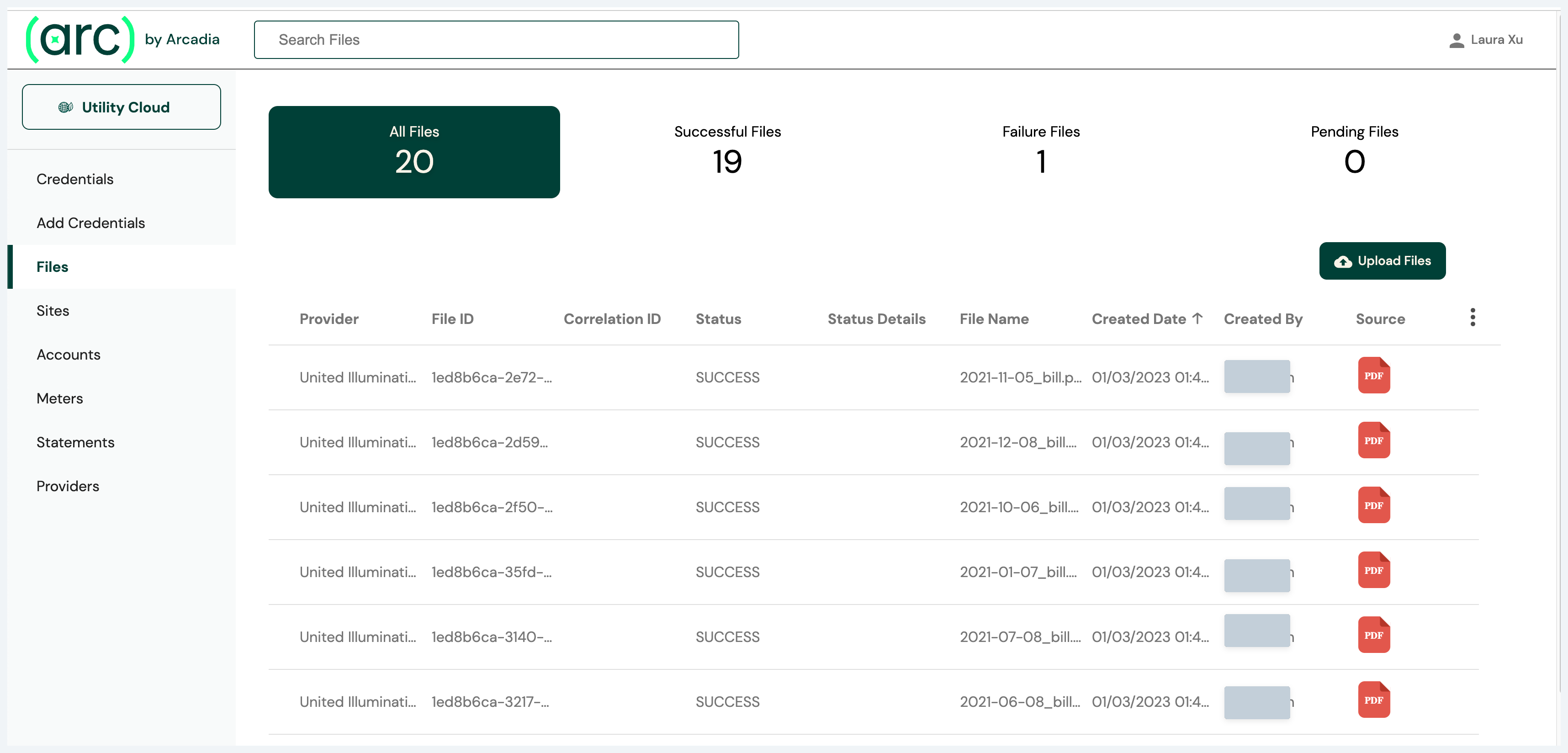This screenshot has width=1568, height=753.
Task: Open PDF icon for 2021-11-05 bill
Action: click(x=1373, y=376)
